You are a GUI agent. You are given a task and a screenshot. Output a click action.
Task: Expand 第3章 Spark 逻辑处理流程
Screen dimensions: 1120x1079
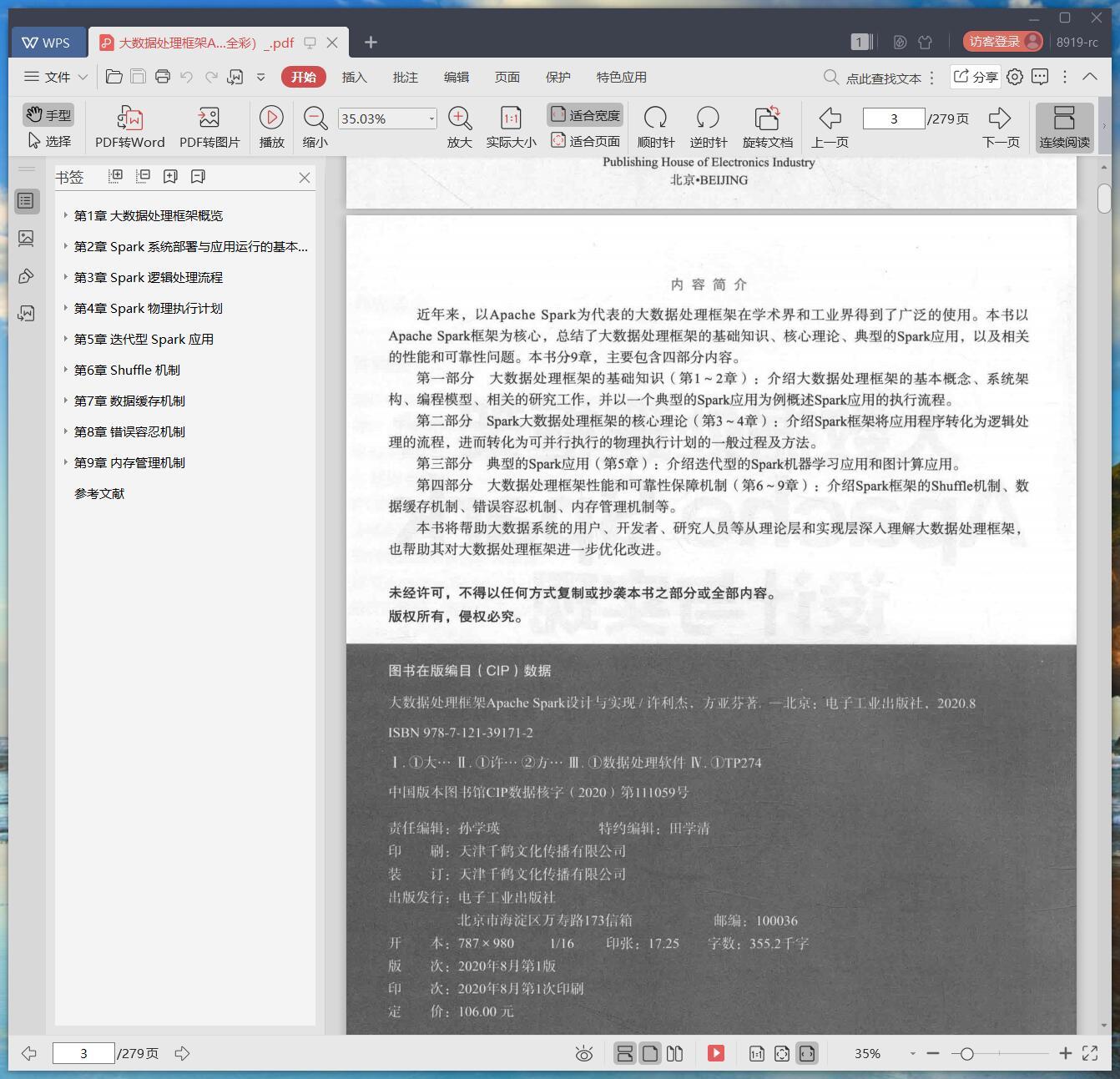coord(65,276)
